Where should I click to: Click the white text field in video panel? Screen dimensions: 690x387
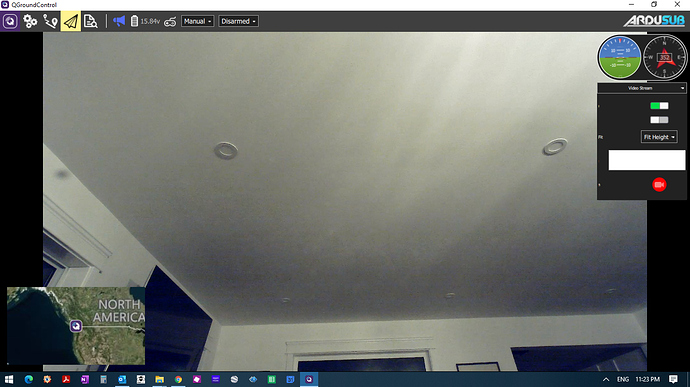(646, 160)
